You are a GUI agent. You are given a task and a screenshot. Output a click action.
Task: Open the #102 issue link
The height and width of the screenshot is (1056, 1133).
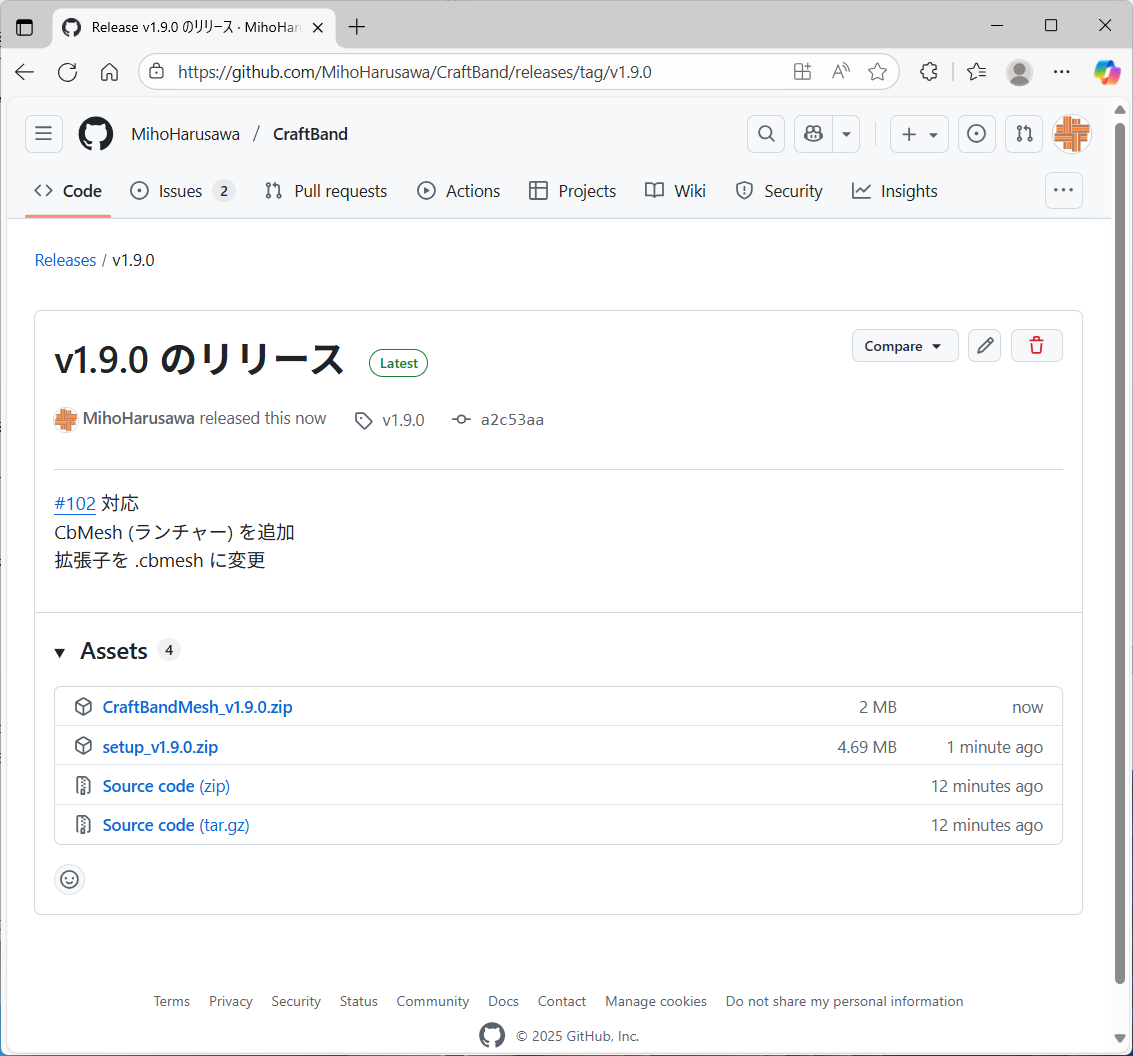pyautogui.click(x=75, y=503)
